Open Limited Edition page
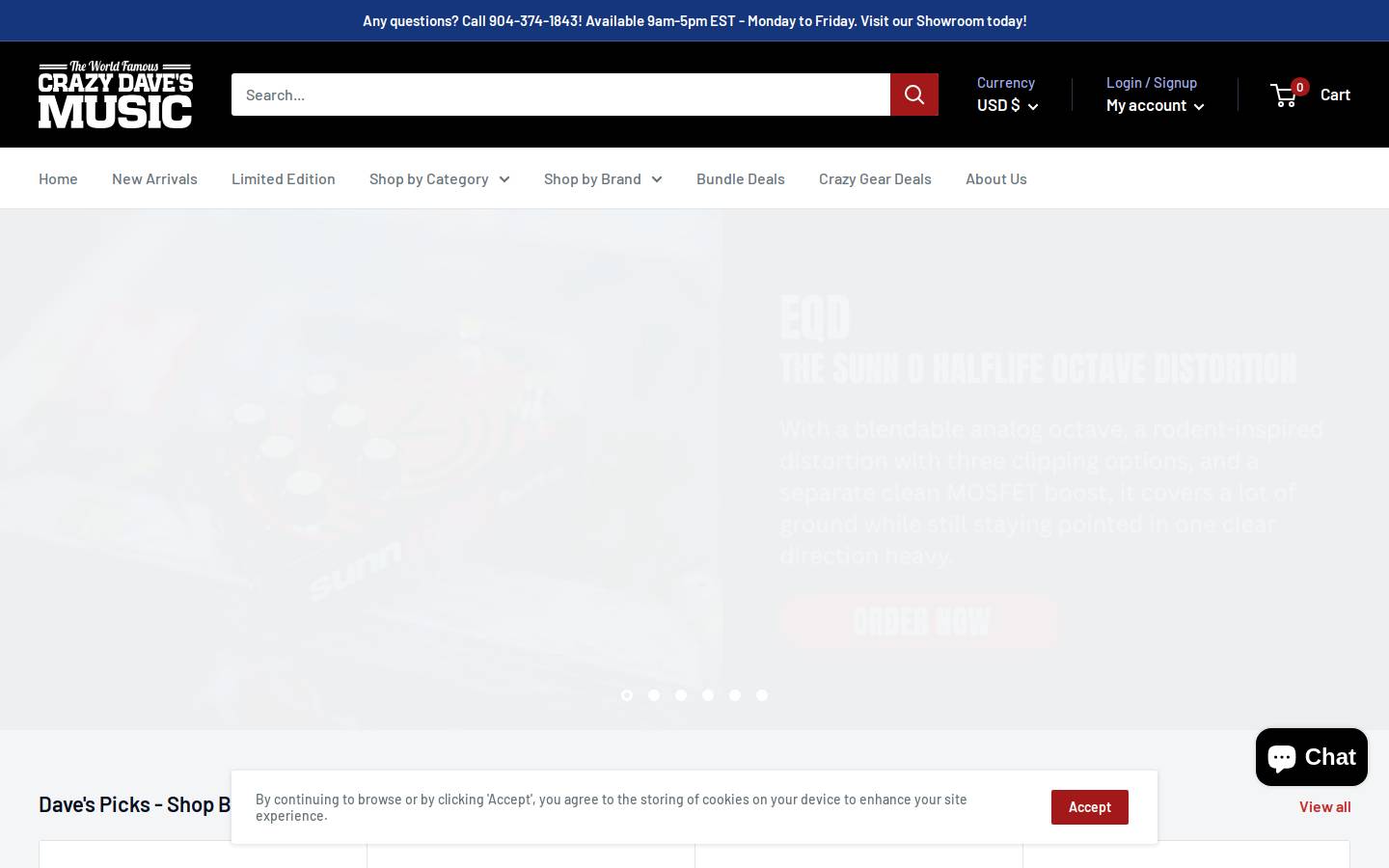Screen dimensions: 1389x868 coord(284,178)
